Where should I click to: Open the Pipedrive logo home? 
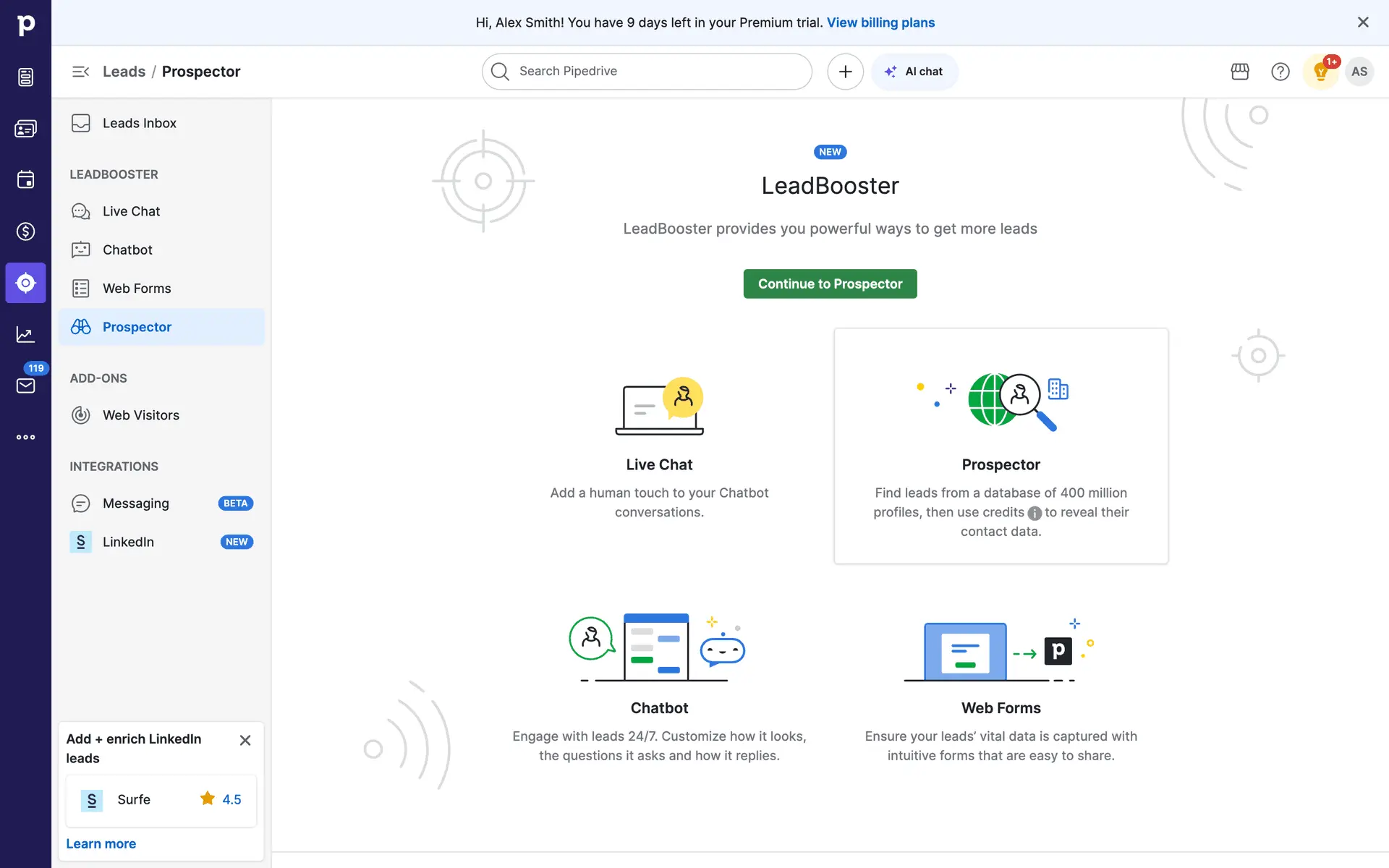point(25,25)
